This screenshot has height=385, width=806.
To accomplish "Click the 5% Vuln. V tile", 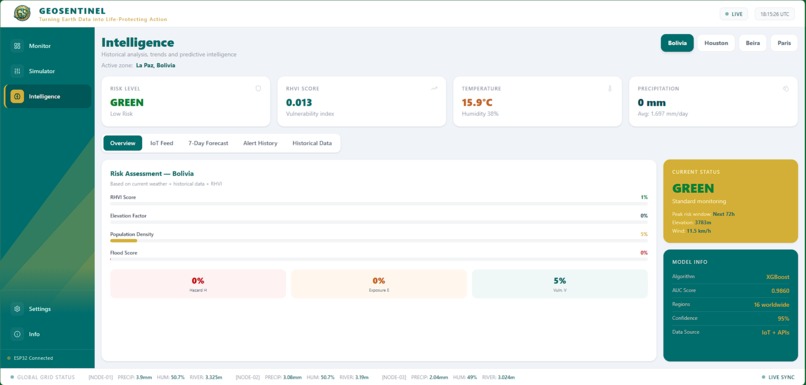I will (x=560, y=284).
